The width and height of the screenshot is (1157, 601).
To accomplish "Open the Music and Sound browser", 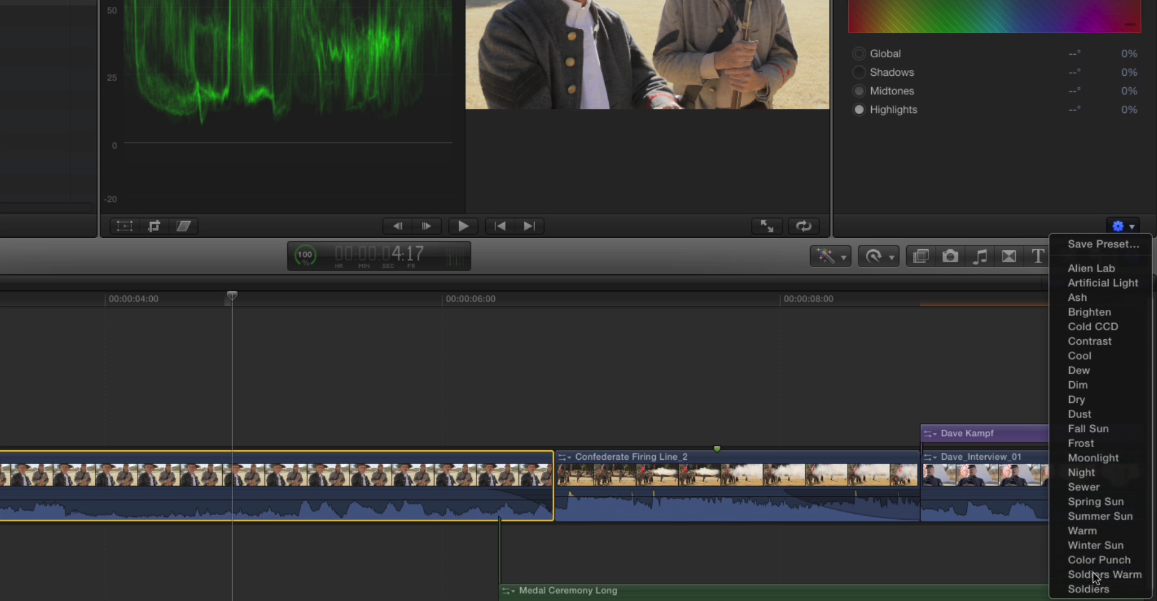I will [980, 256].
